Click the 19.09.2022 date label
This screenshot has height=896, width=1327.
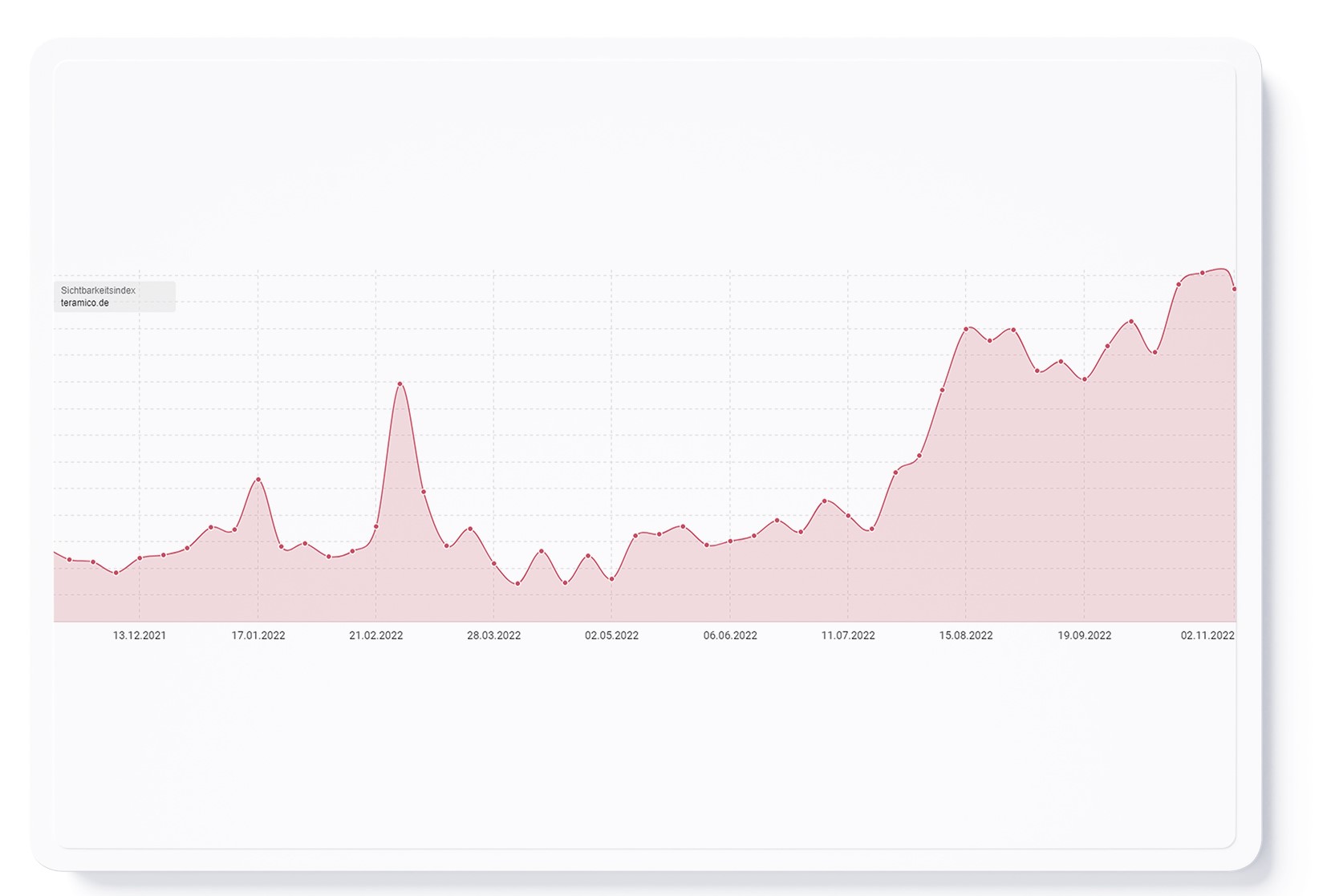(1085, 635)
